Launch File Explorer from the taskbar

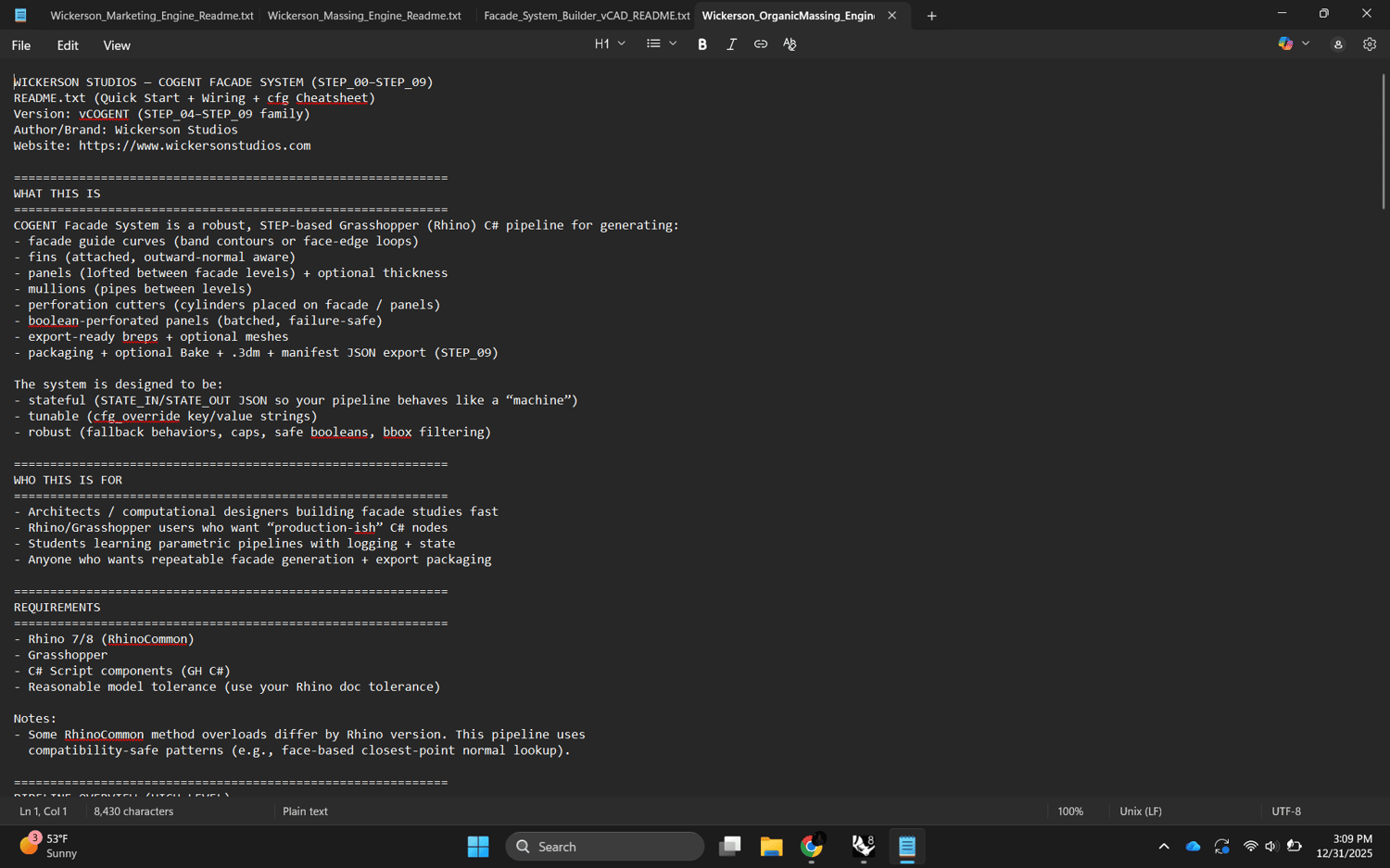click(771, 847)
